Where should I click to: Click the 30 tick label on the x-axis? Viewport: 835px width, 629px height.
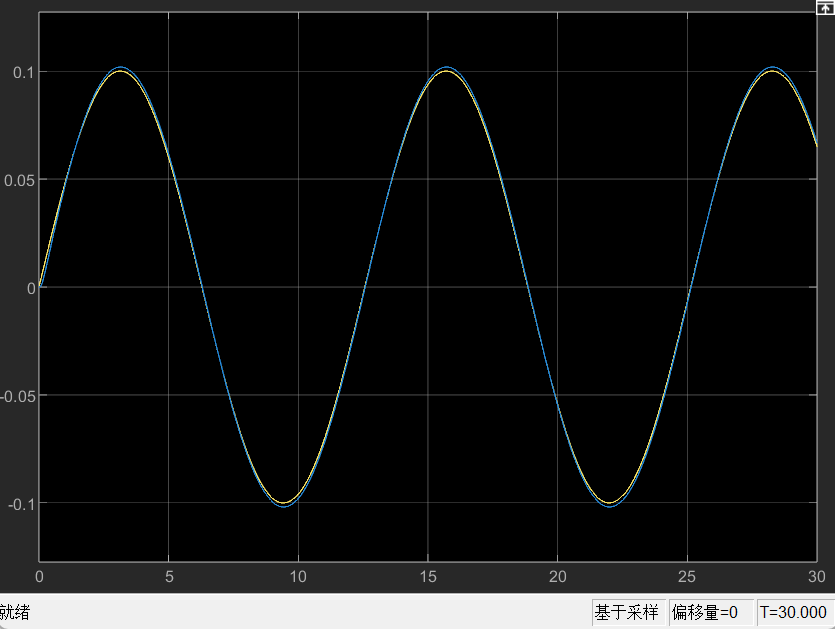point(816,577)
